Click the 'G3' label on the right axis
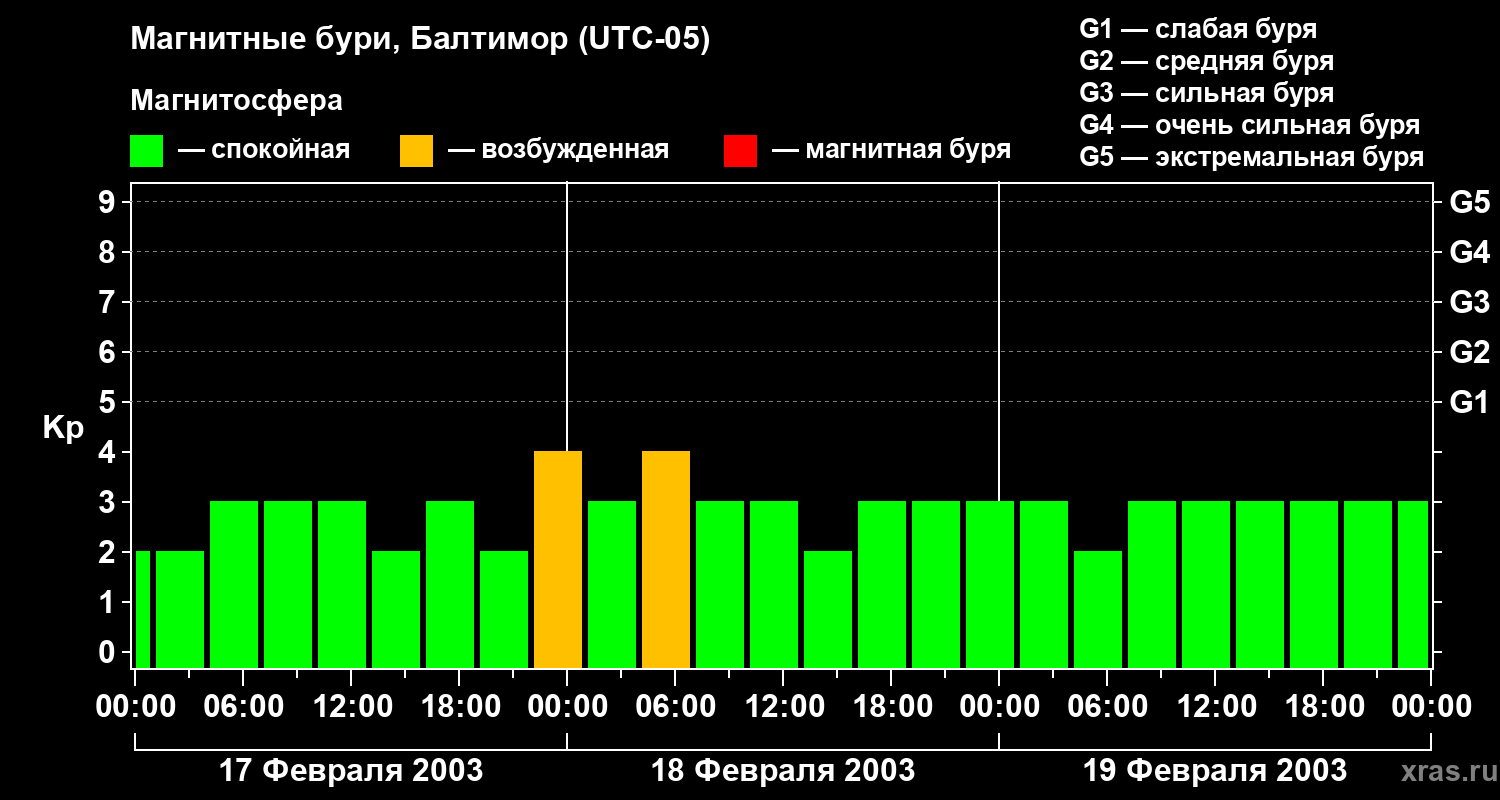The height and width of the screenshot is (800, 1500). [x=1469, y=302]
